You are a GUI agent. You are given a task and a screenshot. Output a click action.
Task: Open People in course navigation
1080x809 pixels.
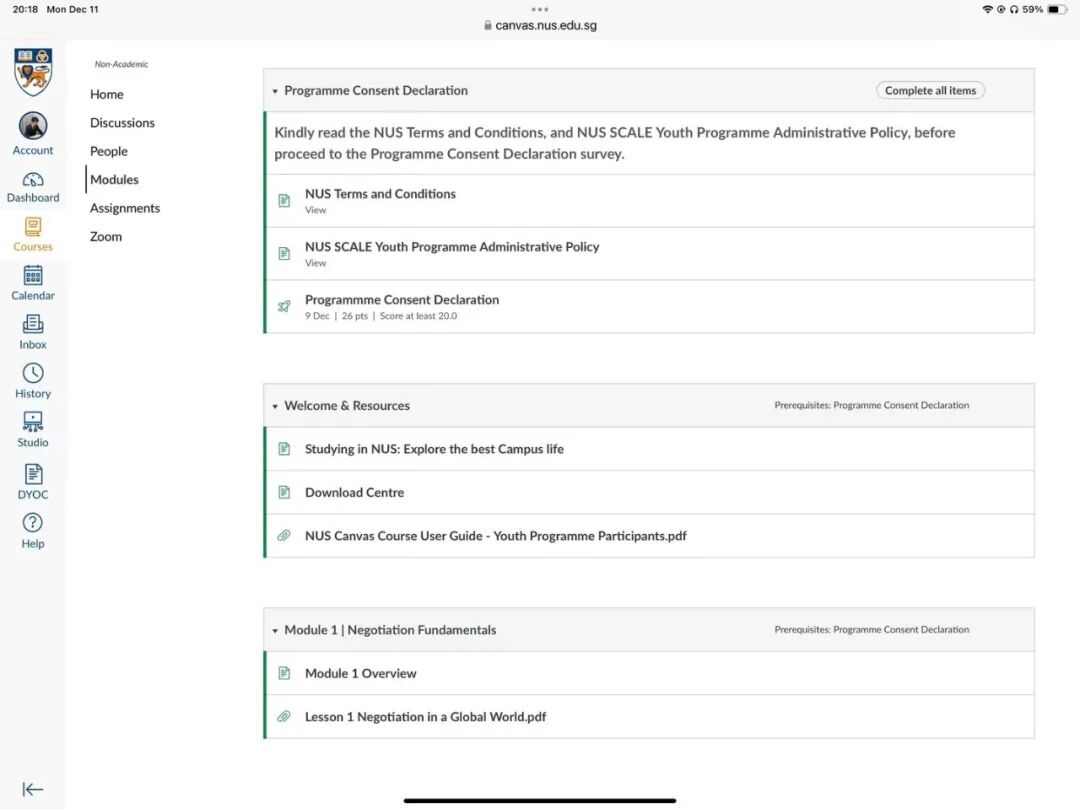point(109,151)
